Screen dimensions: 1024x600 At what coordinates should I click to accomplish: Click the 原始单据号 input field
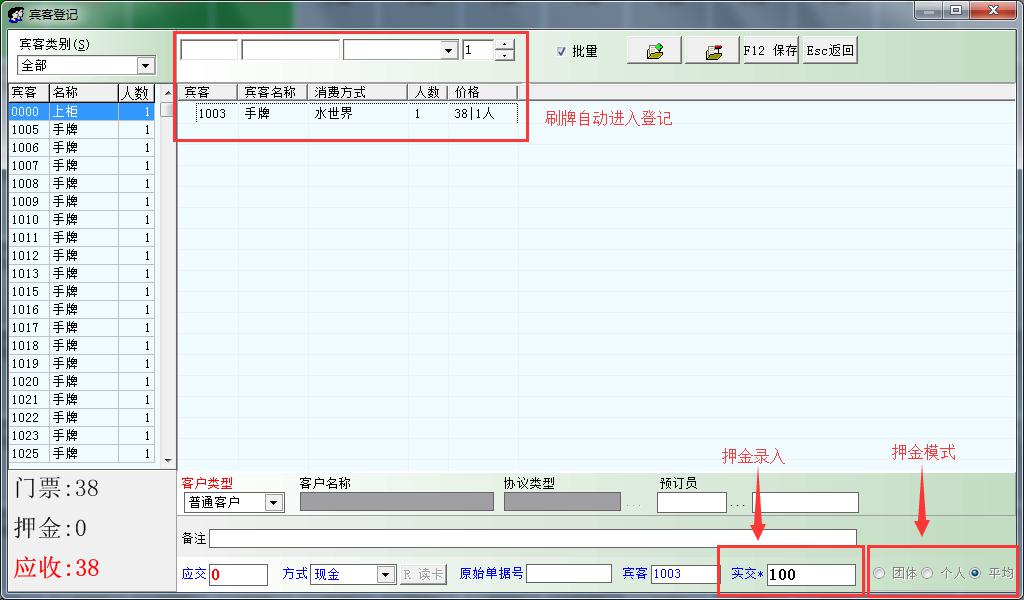[x=569, y=574]
